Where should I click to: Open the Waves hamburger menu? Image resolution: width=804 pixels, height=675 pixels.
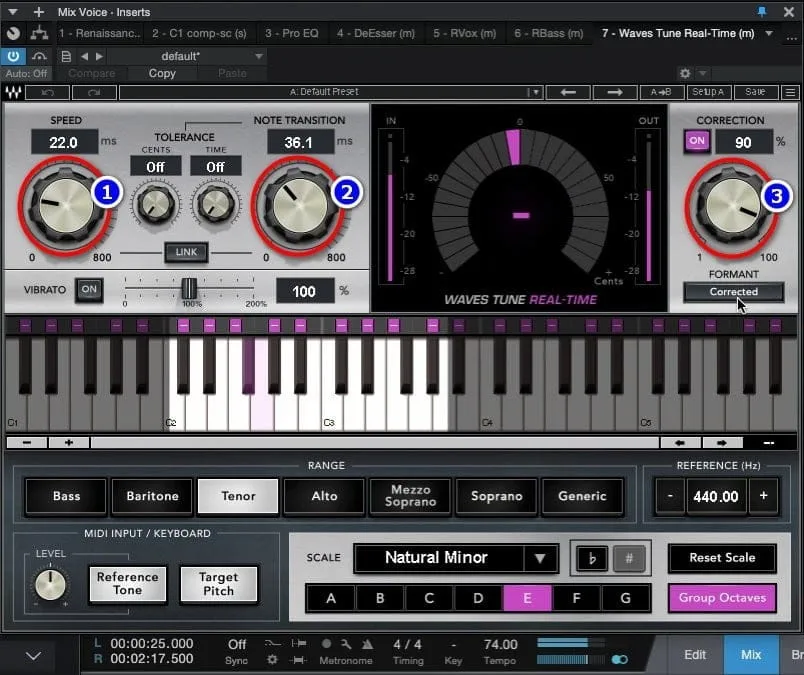coord(790,92)
